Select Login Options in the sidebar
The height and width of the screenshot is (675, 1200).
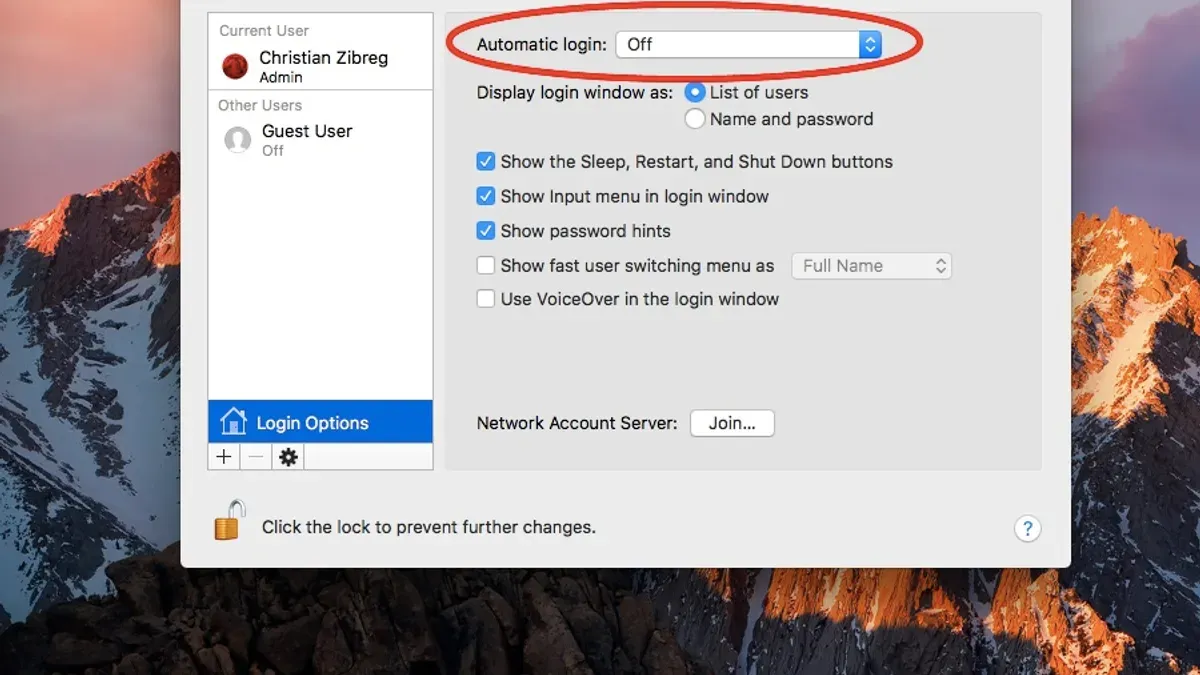tap(320, 422)
